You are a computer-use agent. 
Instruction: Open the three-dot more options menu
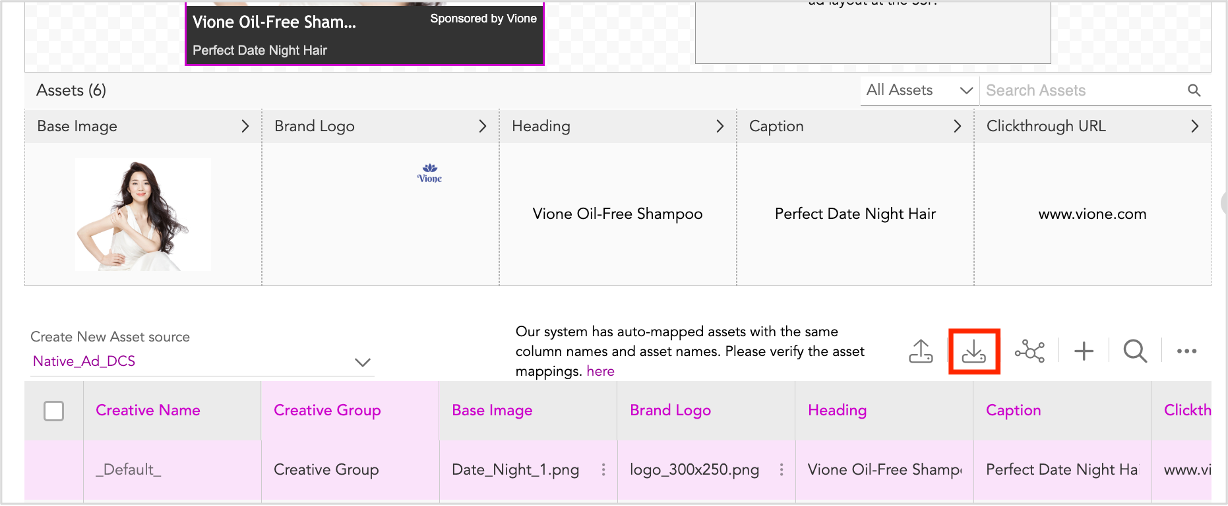1187,351
